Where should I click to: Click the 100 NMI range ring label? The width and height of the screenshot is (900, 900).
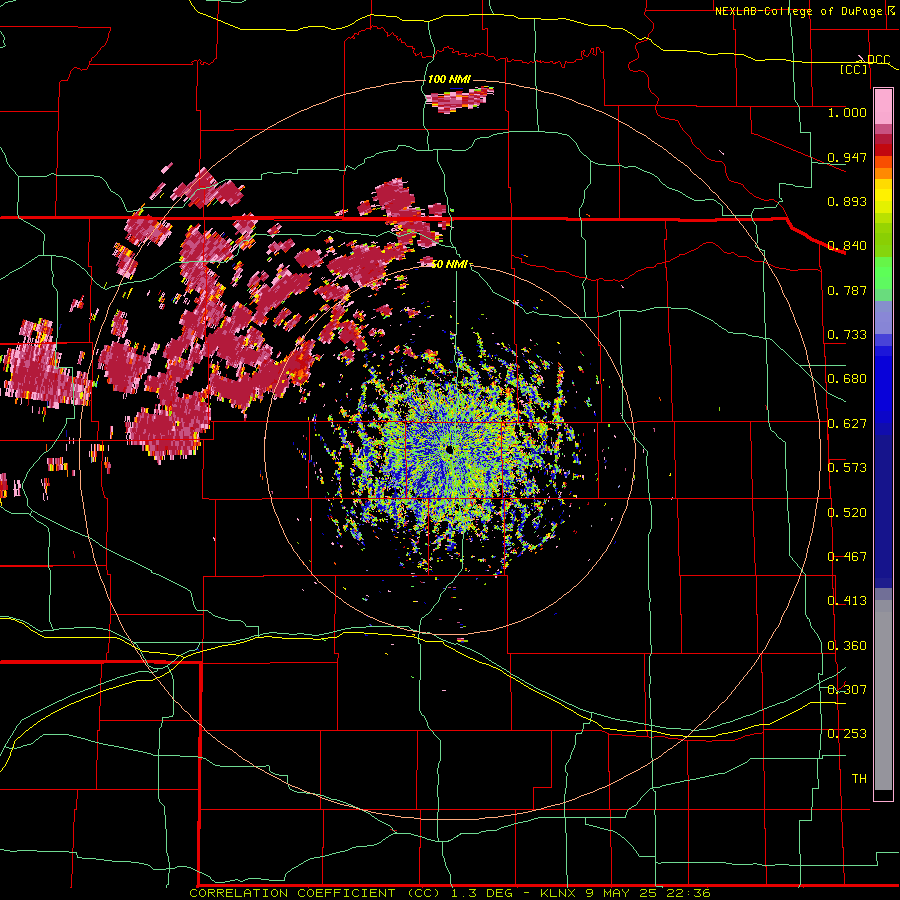coord(449,79)
